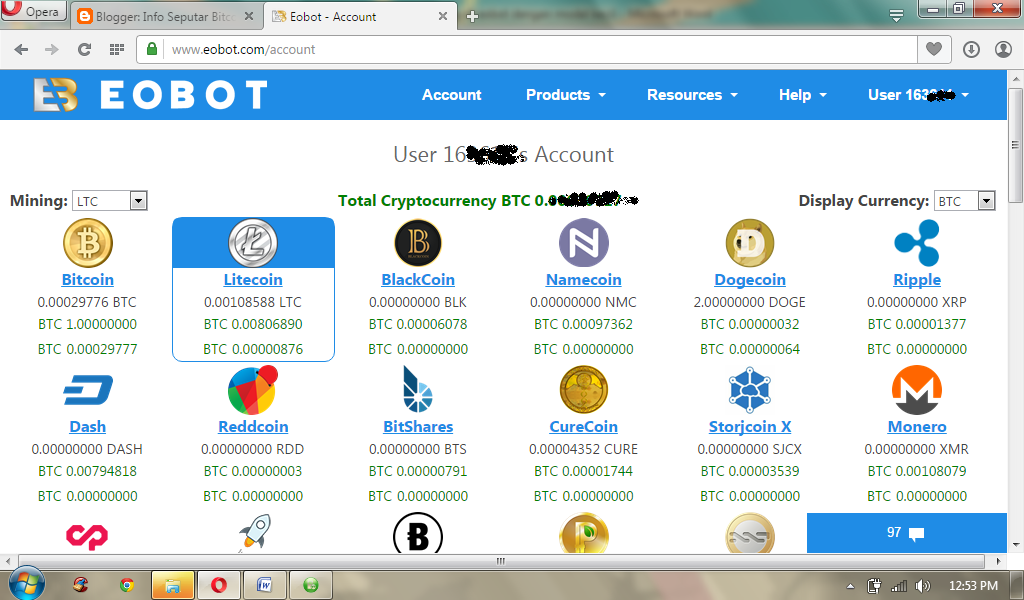Expand the Resources menu

[x=692, y=95]
